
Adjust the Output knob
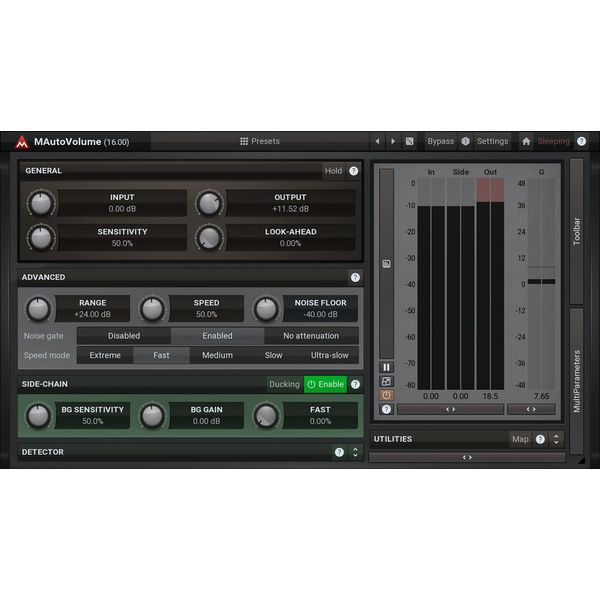tap(209, 203)
